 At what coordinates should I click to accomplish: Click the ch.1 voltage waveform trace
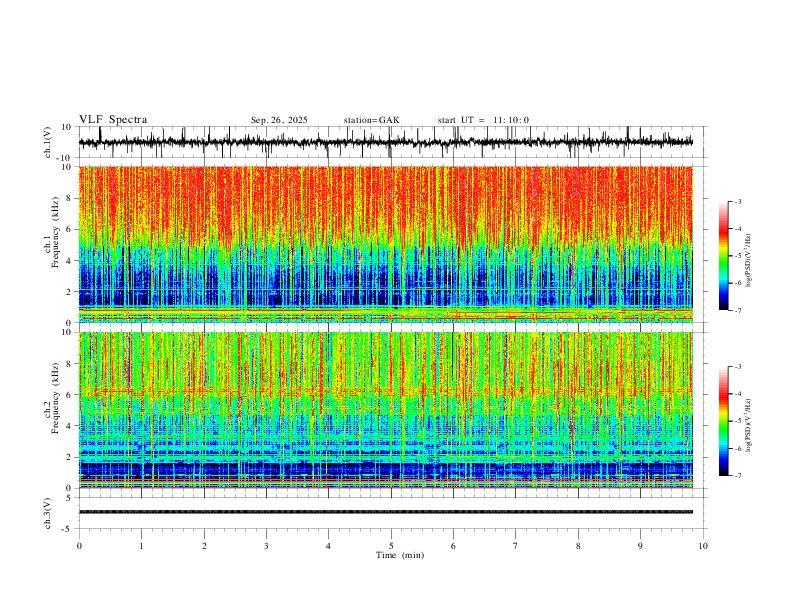(x=386, y=142)
